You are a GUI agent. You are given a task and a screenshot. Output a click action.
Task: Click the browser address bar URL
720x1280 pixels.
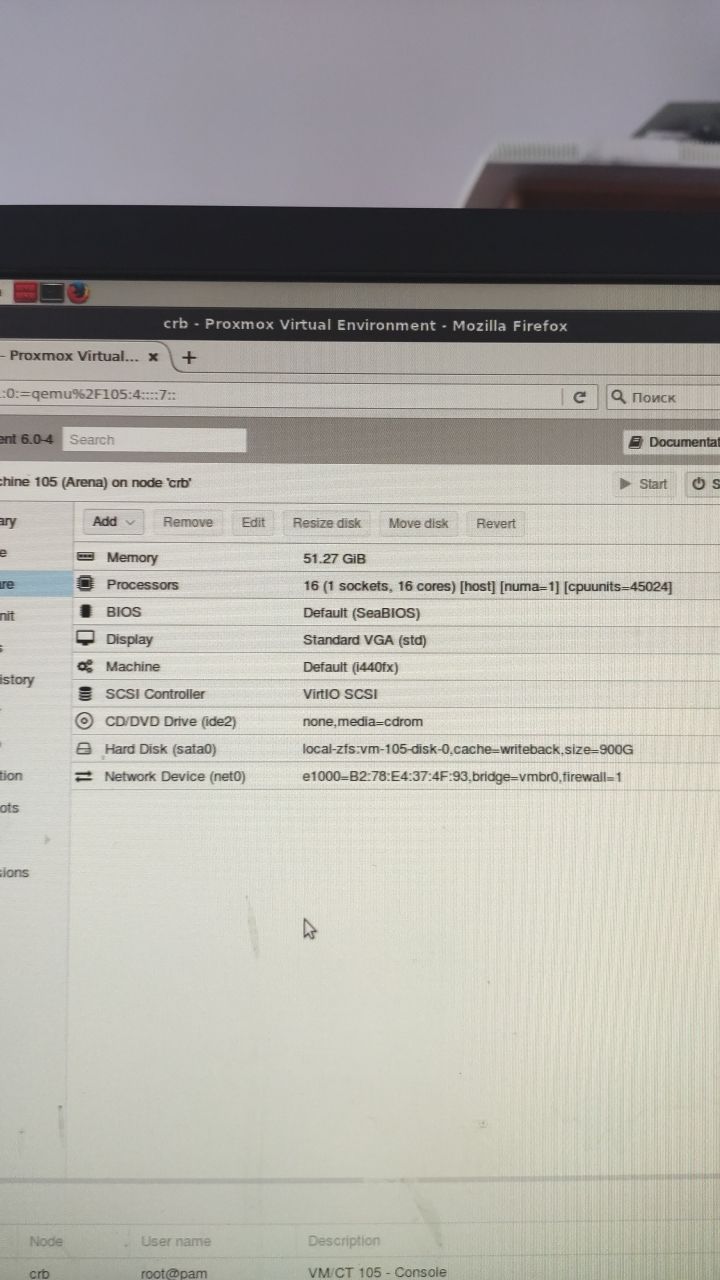pyautogui.click(x=278, y=396)
